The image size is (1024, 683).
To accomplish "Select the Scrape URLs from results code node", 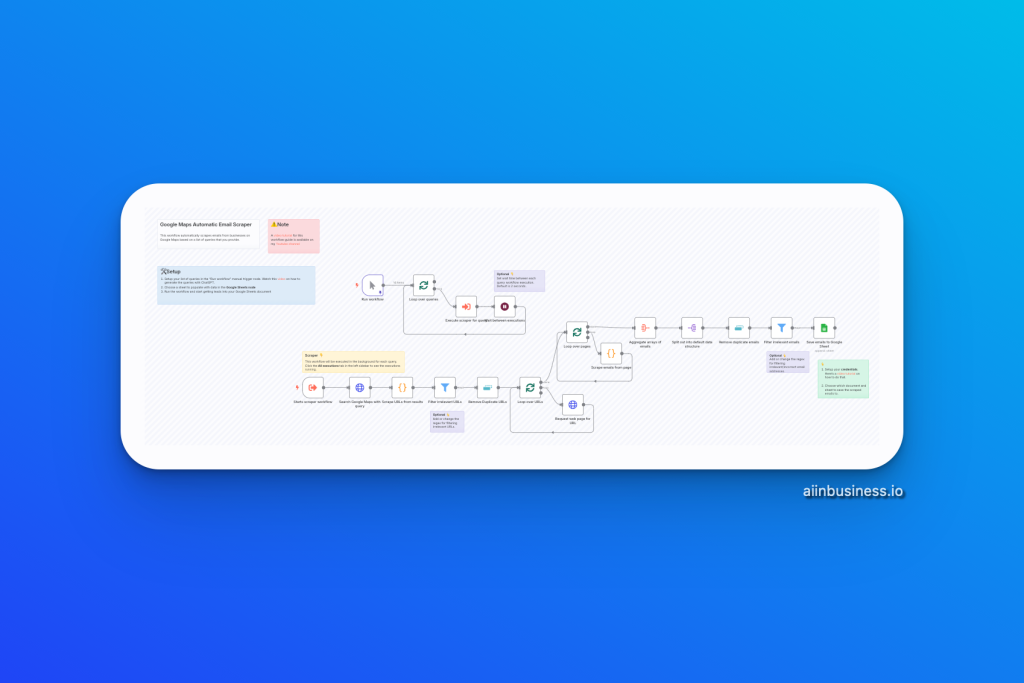I will (402, 387).
